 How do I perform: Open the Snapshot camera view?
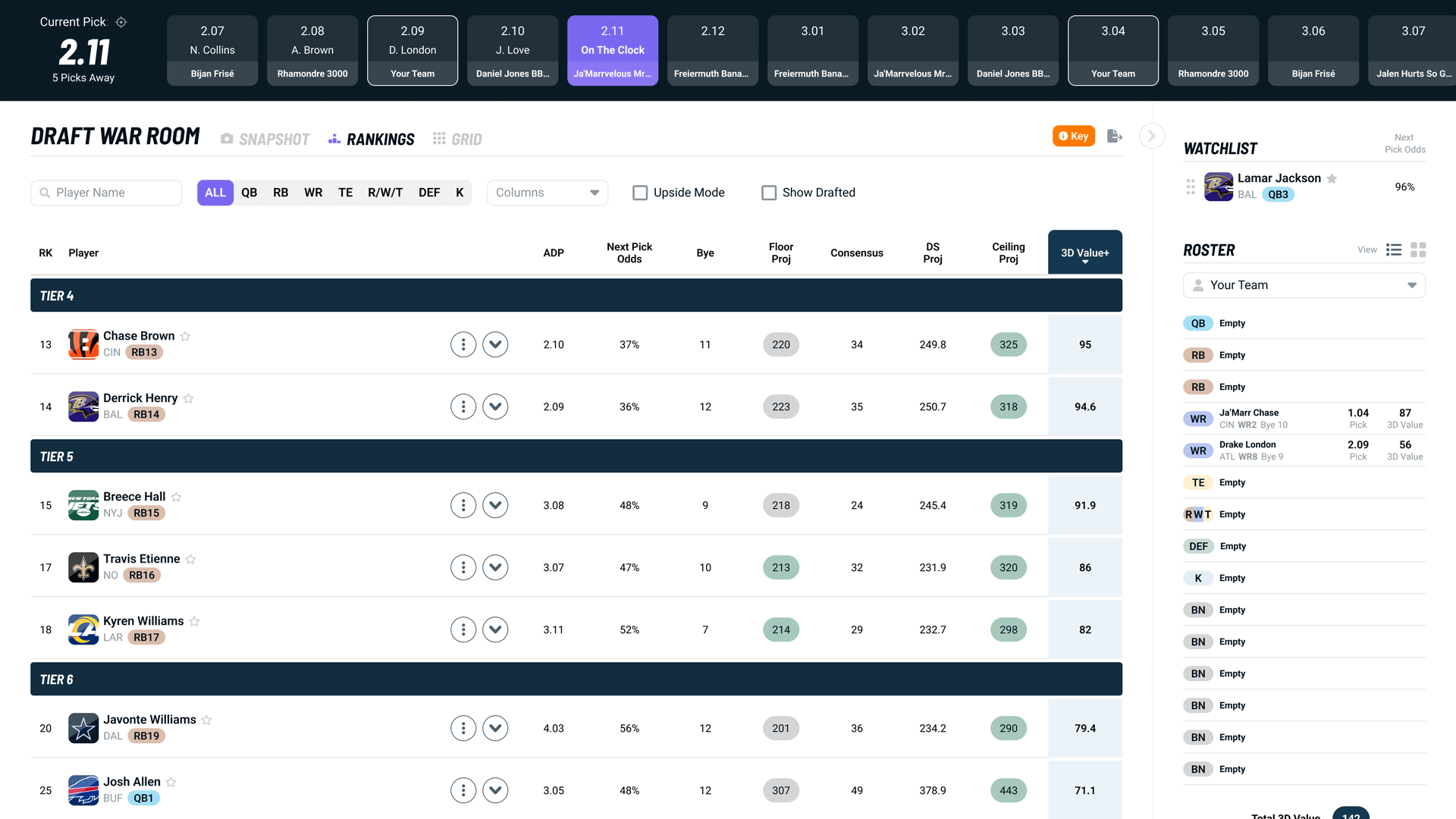[265, 139]
